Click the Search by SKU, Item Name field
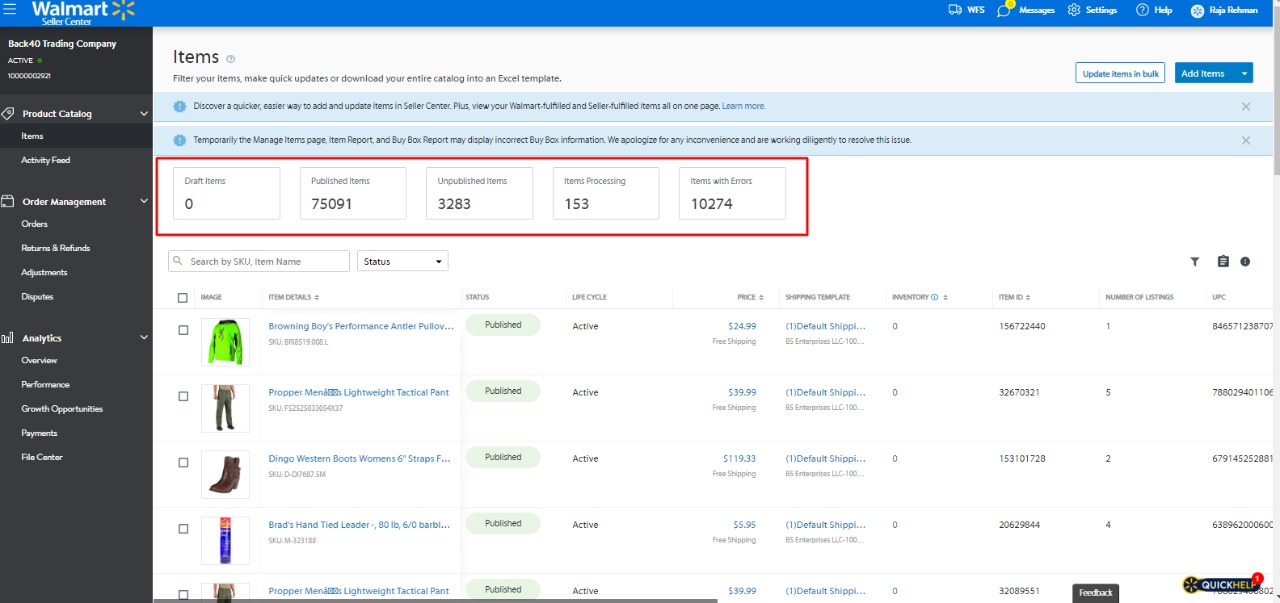The image size is (1280, 603). pos(259,261)
